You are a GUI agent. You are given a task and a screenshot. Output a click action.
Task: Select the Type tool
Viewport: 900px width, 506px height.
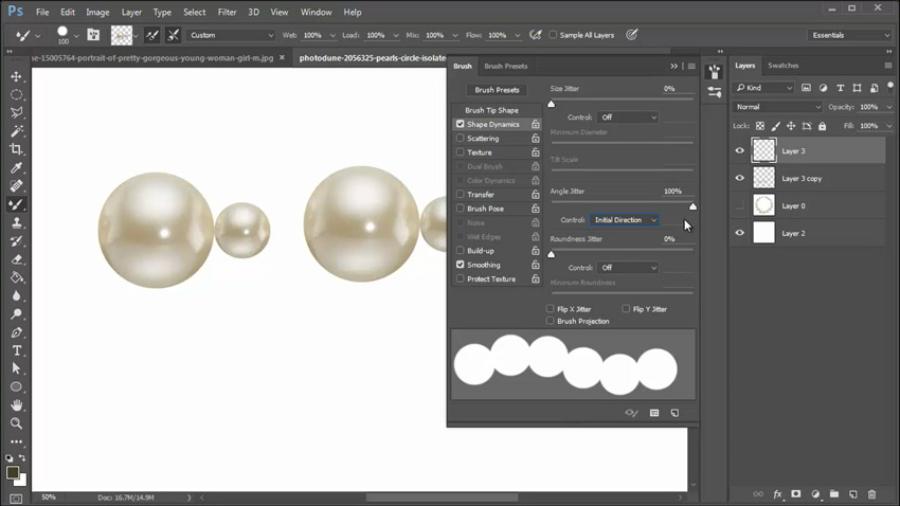16,351
